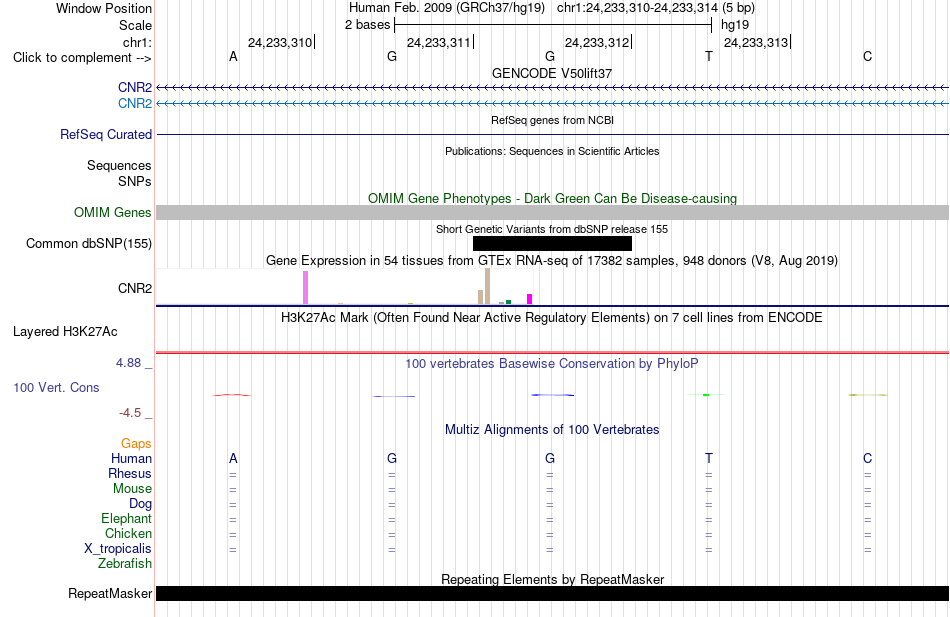
Task: Click the Rhesus species label
Action: coord(130,473)
